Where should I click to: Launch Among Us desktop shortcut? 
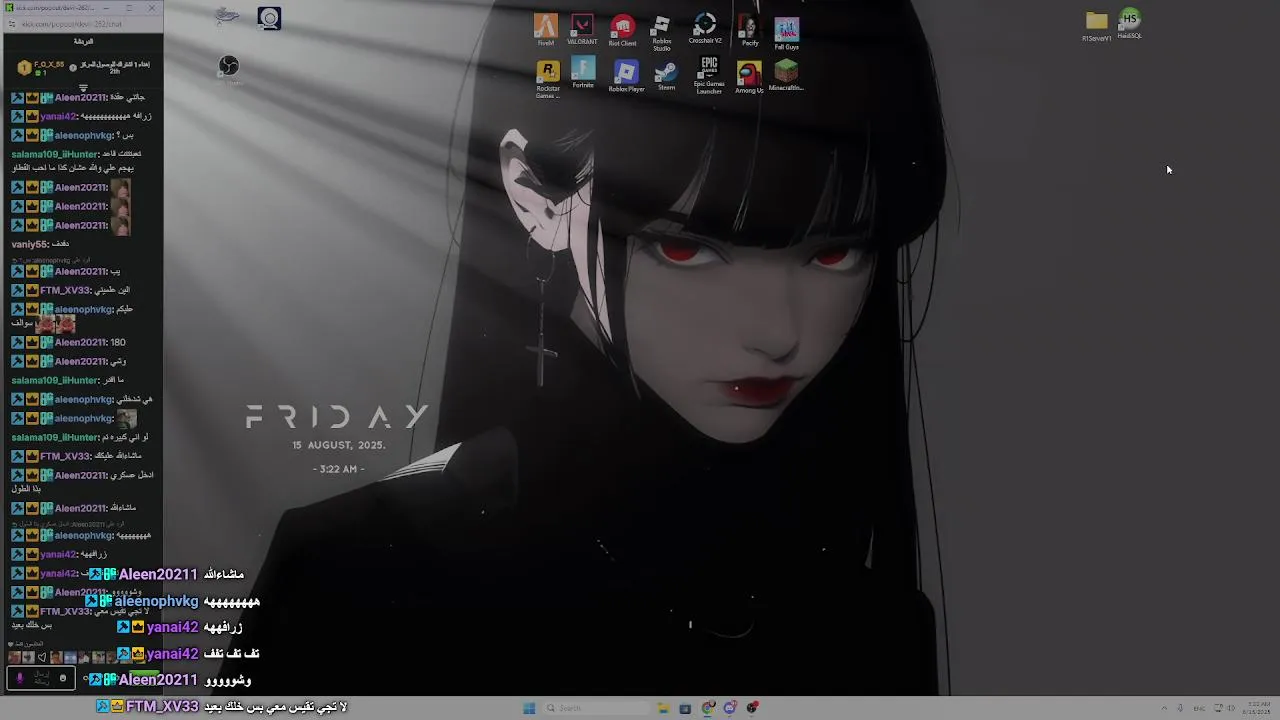(x=749, y=78)
